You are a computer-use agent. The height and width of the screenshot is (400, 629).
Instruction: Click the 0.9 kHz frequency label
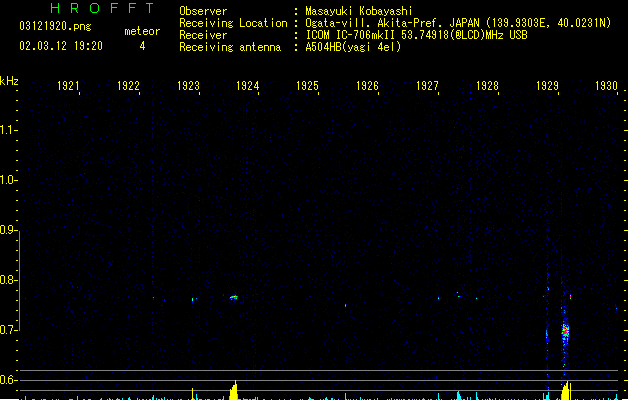tap(8, 230)
